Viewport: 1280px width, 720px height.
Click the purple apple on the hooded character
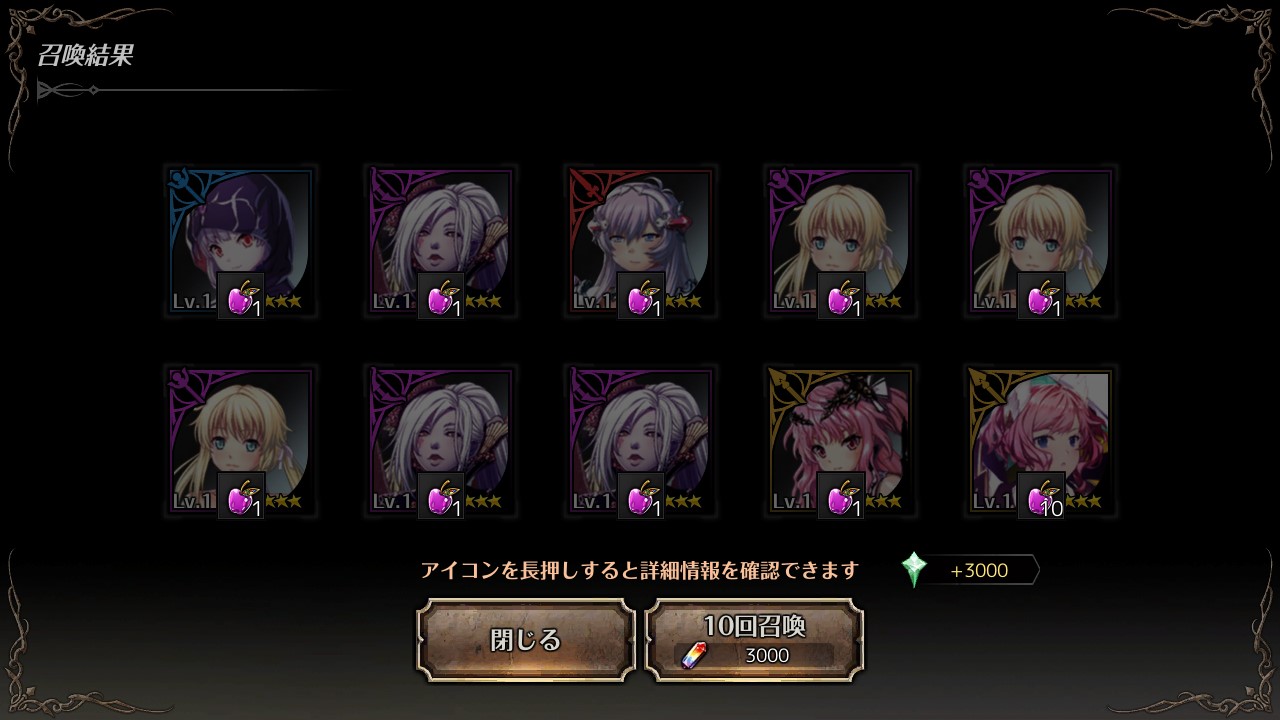241,296
